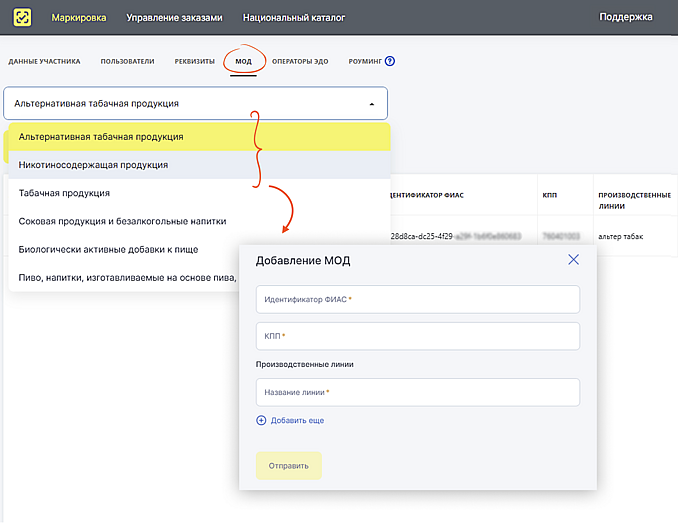The height and width of the screenshot is (523, 678).
Task: Switch to the Данные участника tab
Action: 44,61
